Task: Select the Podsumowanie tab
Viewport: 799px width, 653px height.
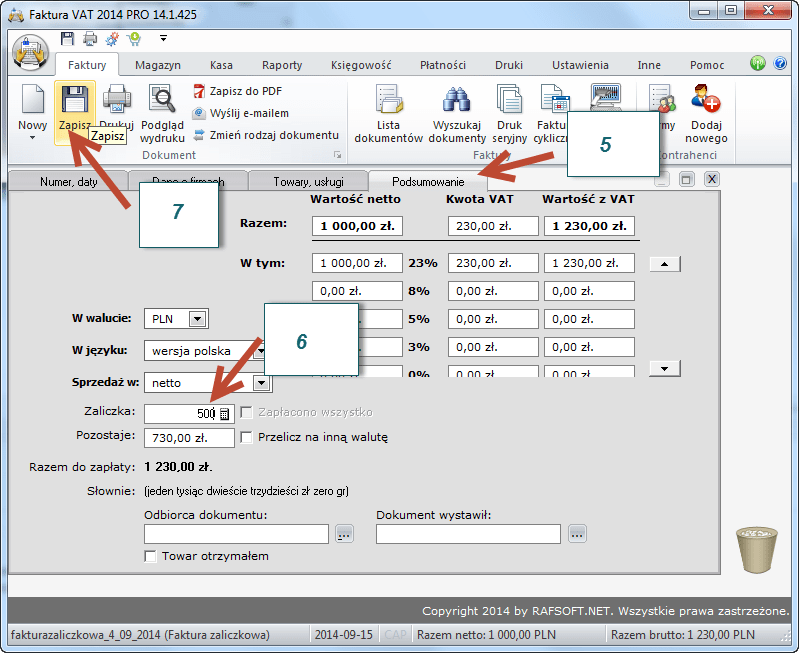Action: pyautogui.click(x=428, y=181)
